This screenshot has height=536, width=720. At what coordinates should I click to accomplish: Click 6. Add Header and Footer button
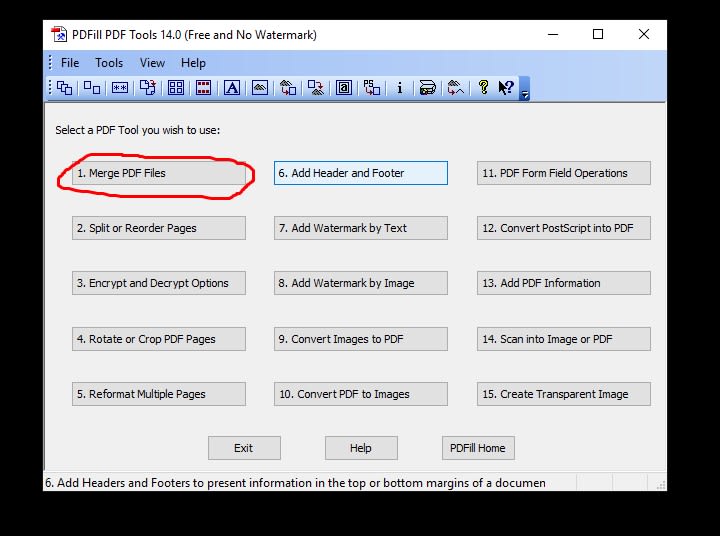pyautogui.click(x=361, y=173)
